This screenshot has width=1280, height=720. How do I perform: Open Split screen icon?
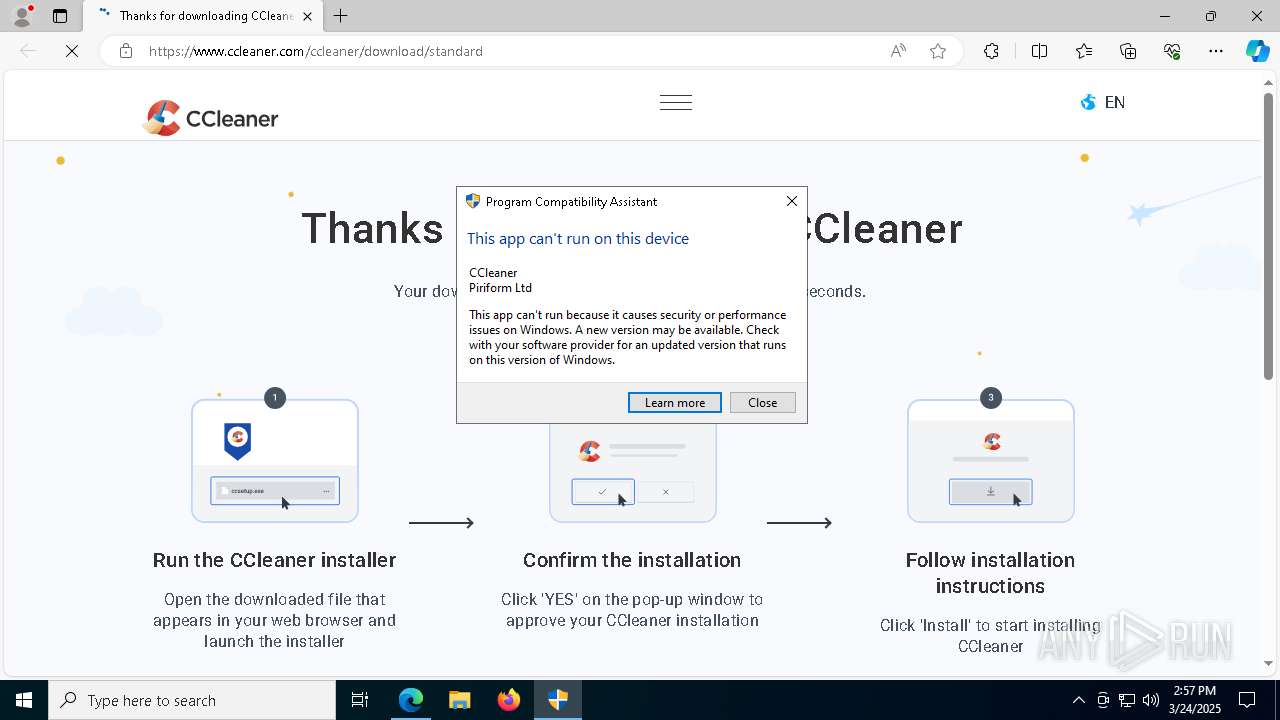pyautogui.click(x=1039, y=51)
